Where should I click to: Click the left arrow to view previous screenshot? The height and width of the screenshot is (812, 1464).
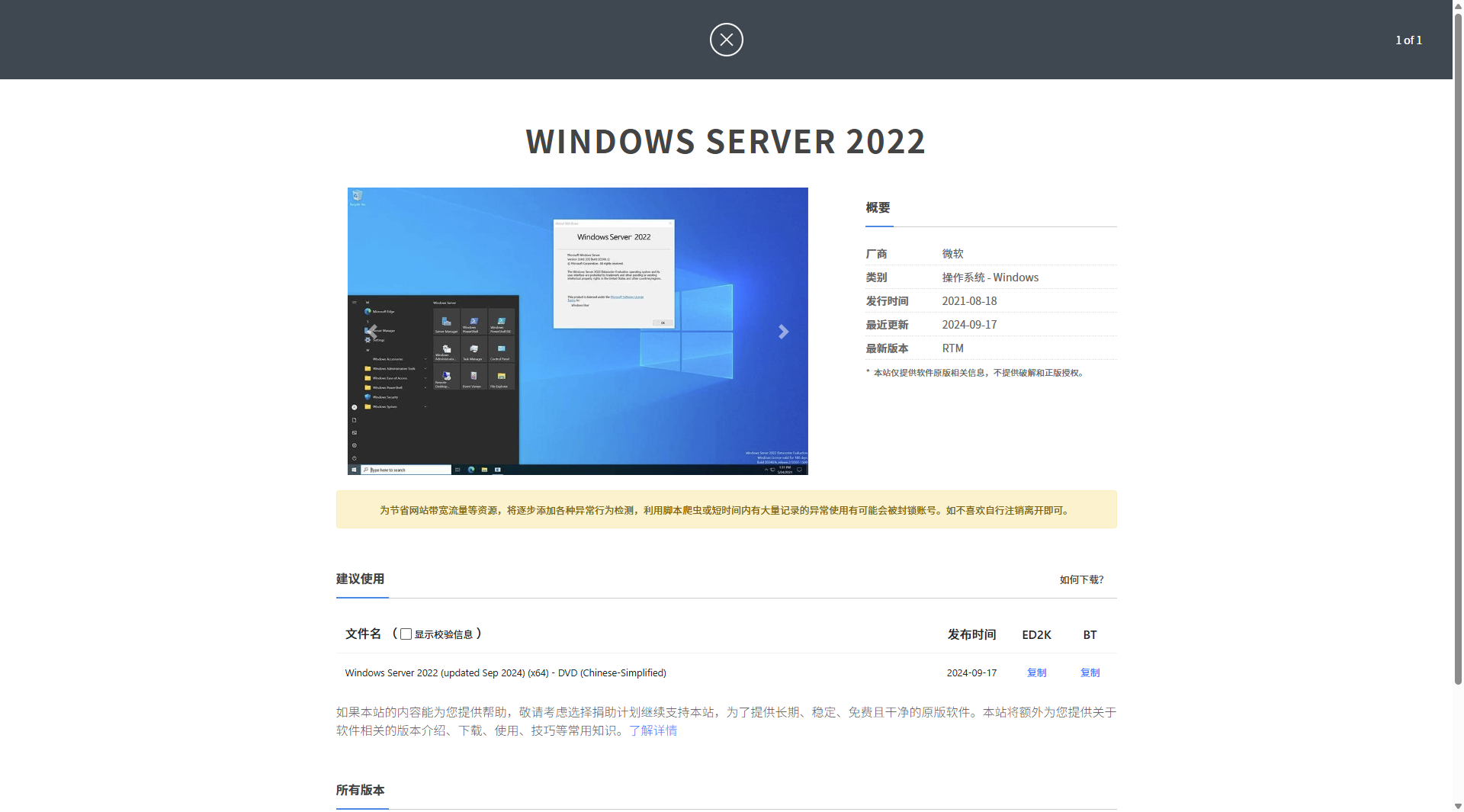click(371, 331)
